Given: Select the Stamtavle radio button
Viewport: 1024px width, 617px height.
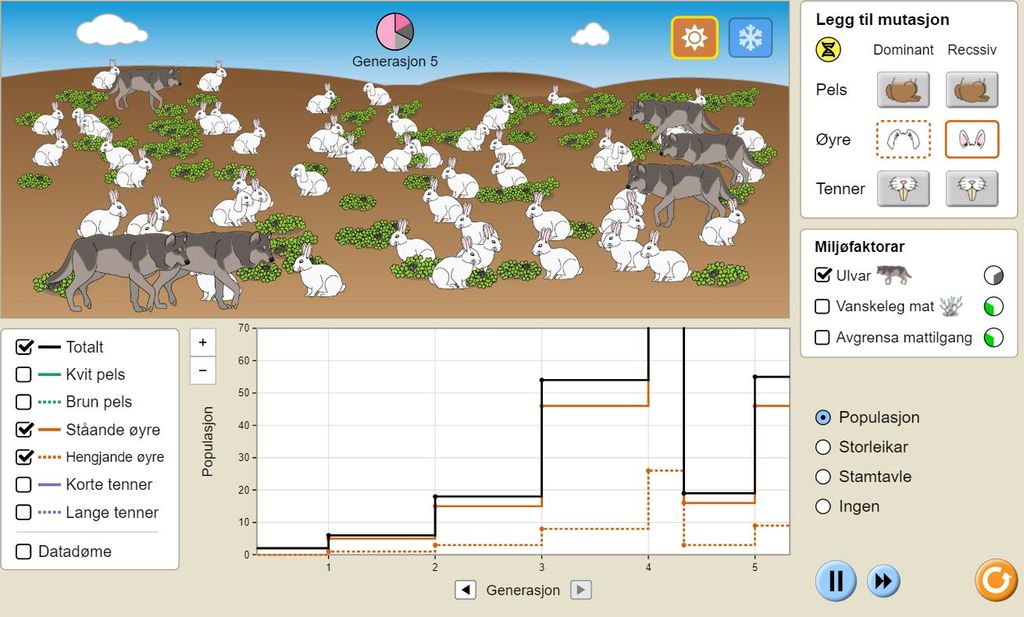Looking at the screenshot, I should click(824, 477).
